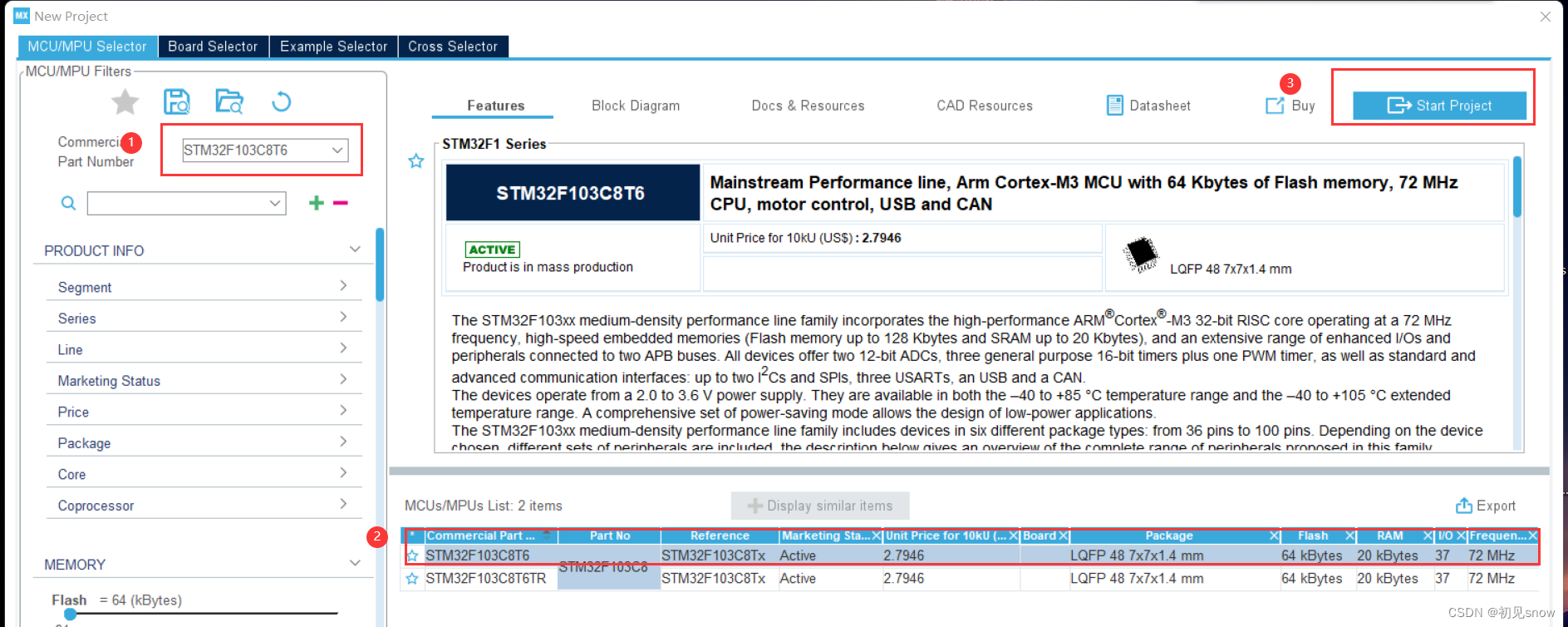
Task: Collapse the MEMORY section
Action: 355,563
